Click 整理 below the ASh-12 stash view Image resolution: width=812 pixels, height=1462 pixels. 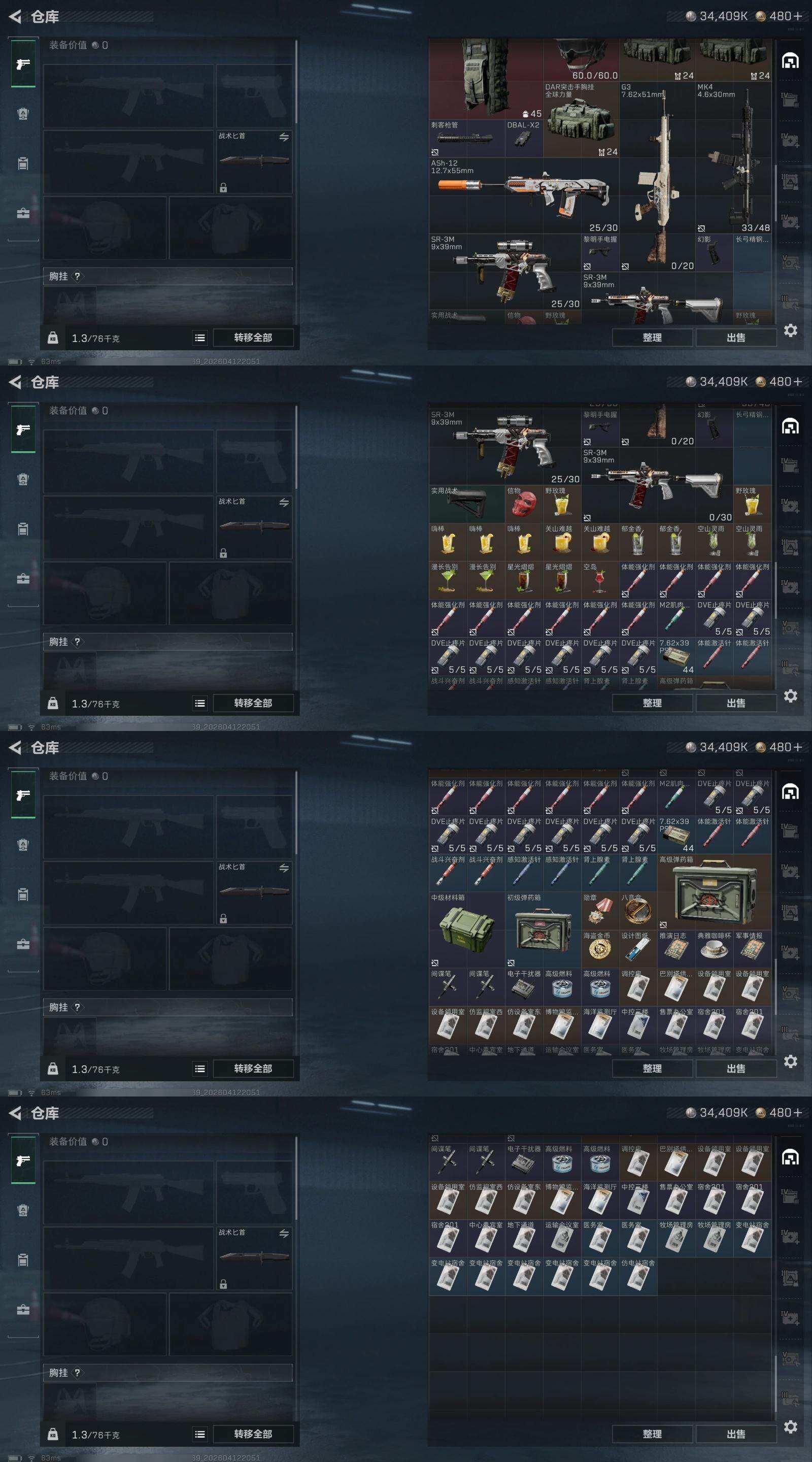(x=652, y=338)
